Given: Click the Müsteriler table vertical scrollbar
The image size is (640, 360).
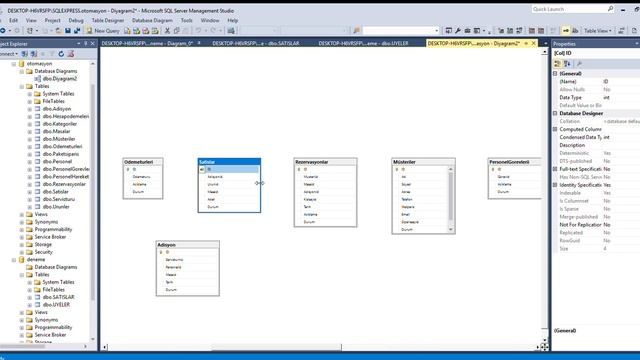Looking at the screenshot, I should pos(451,199).
